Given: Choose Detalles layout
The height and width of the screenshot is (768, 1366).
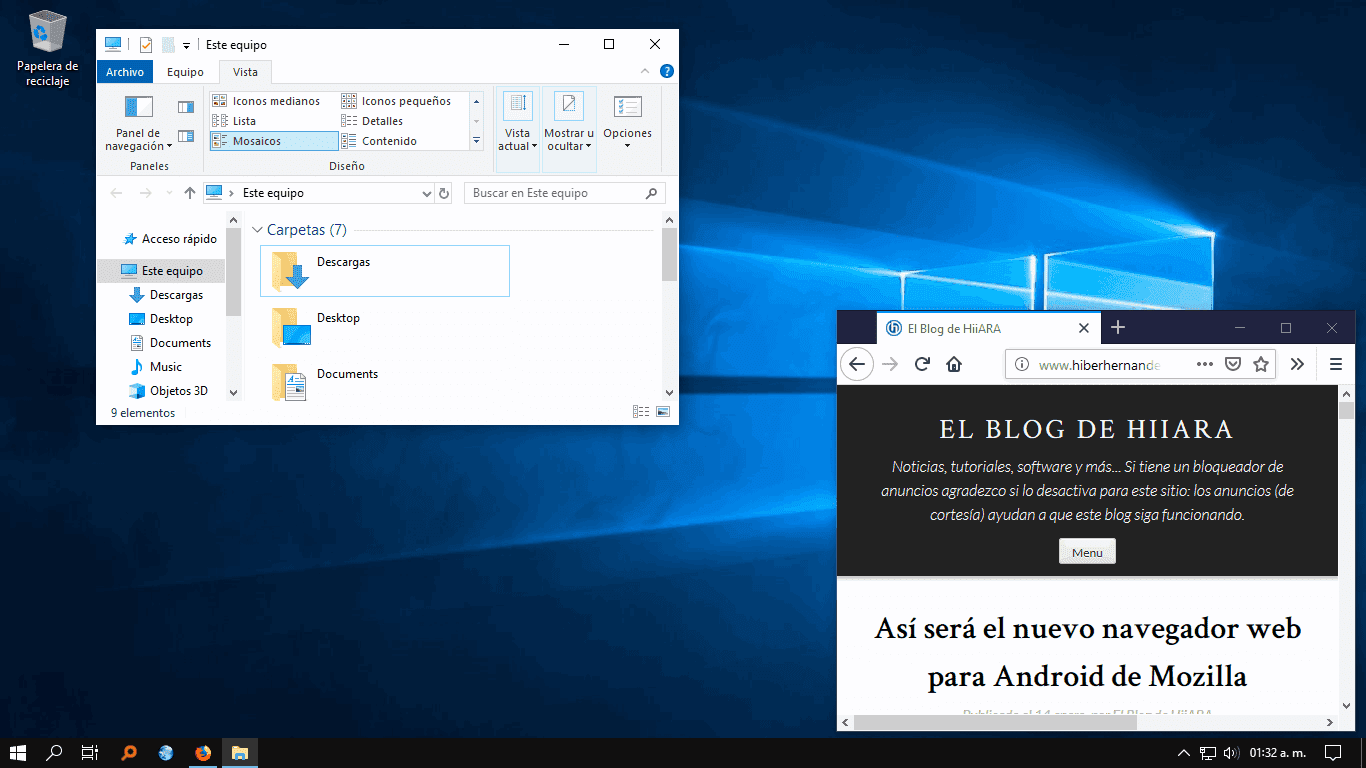Looking at the screenshot, I should point(403,121).
